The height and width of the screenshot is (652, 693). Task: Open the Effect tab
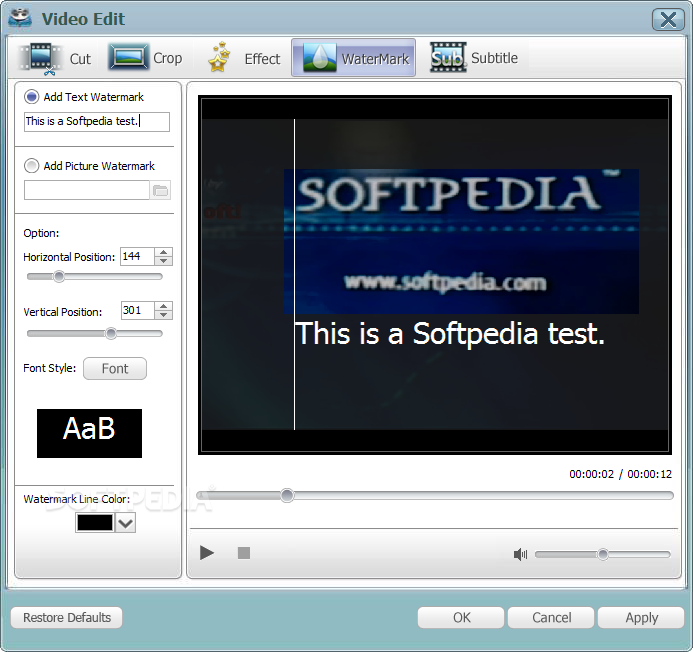point(244,58)
